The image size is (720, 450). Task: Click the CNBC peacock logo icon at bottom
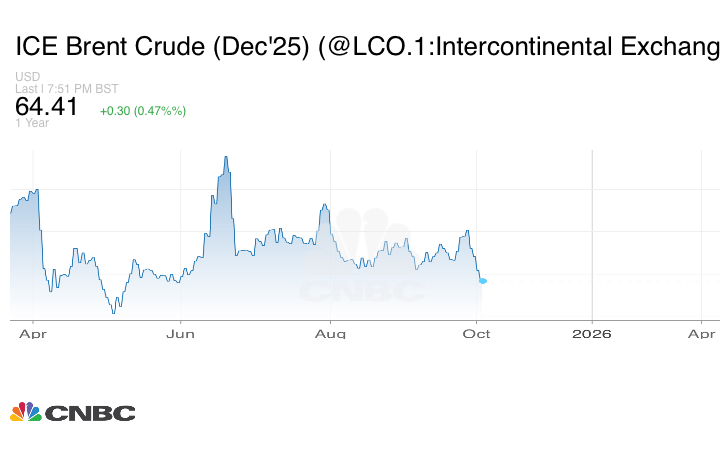25,412
